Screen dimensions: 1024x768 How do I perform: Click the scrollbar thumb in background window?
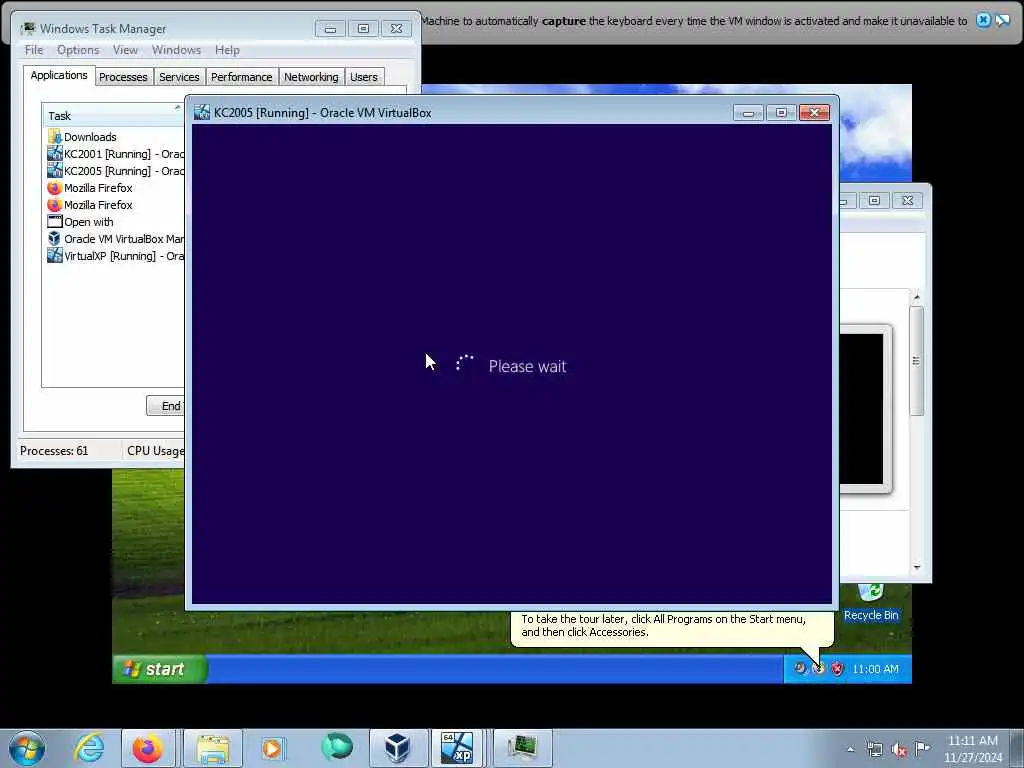click(x=917, y=360)
